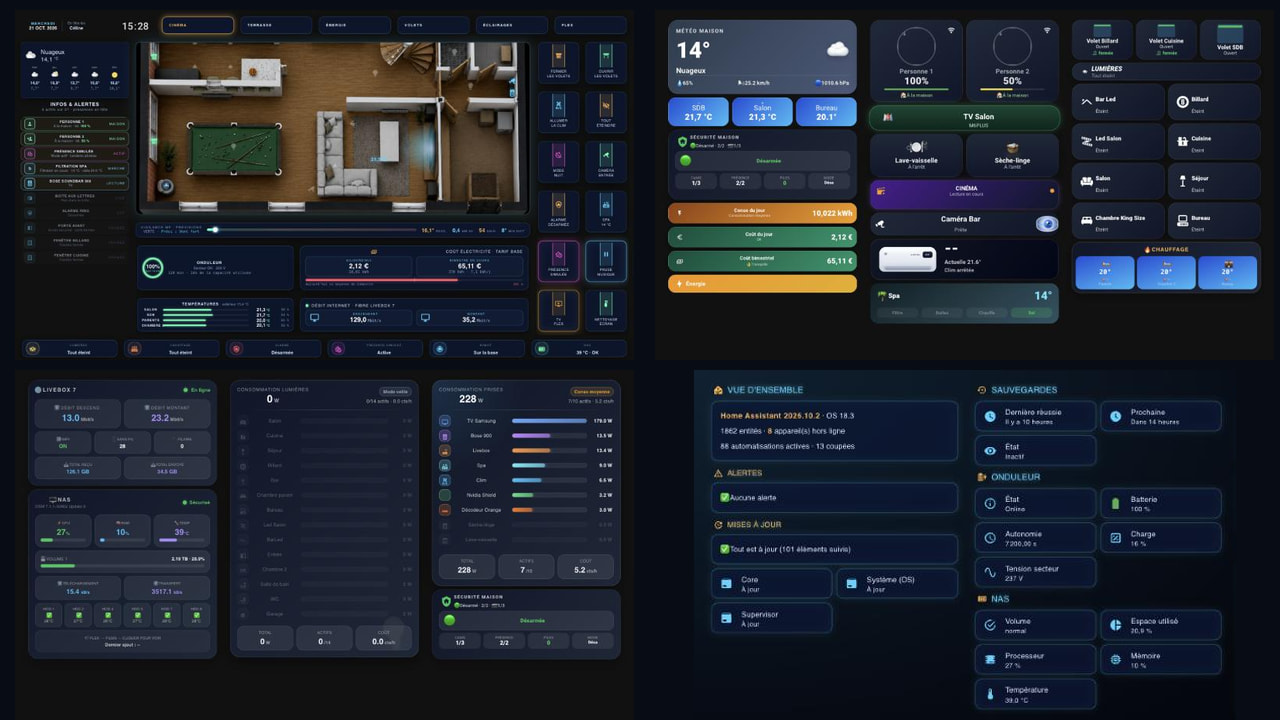Open the Infos & Alertes section
The image size is (1280, 720).
[75, 105]
